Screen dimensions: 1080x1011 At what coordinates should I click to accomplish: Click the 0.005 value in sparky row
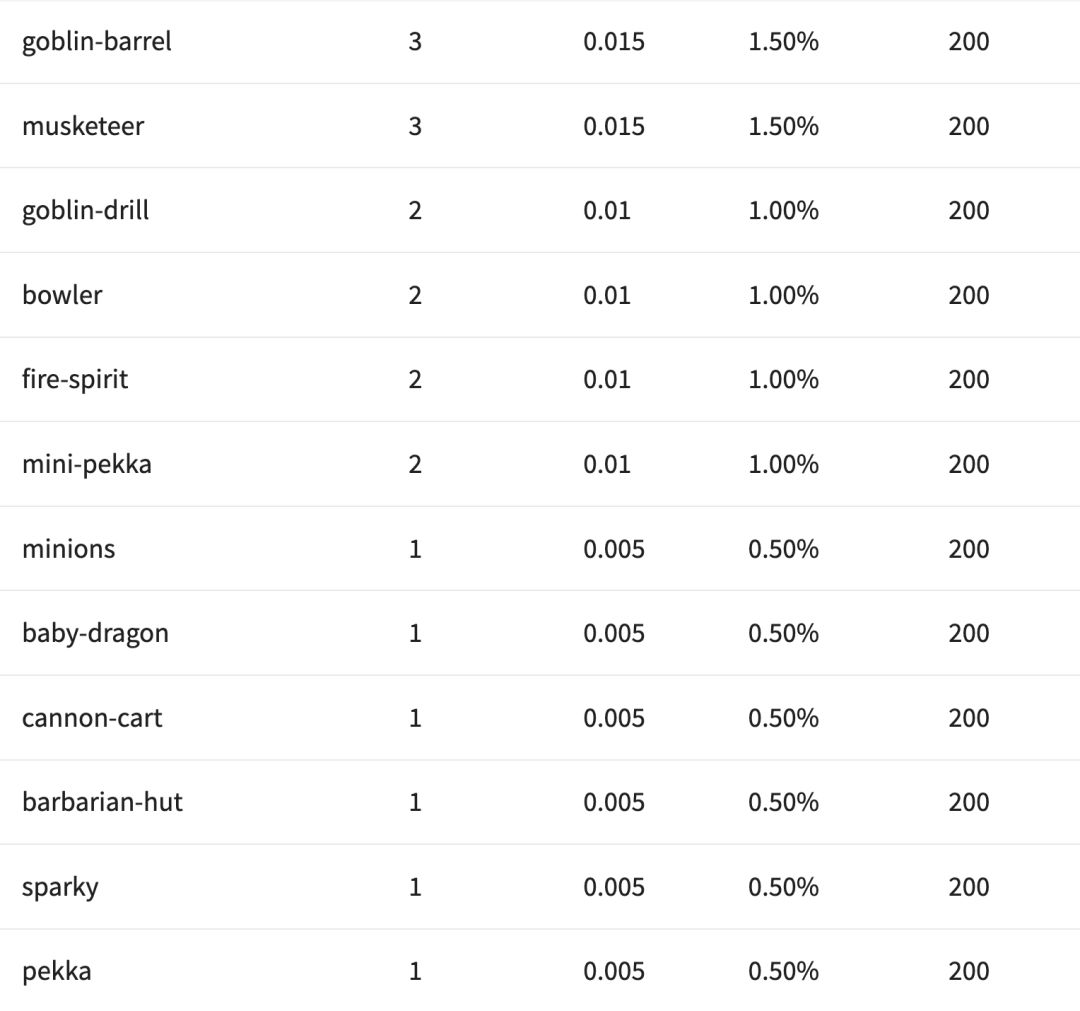[614, 887]
